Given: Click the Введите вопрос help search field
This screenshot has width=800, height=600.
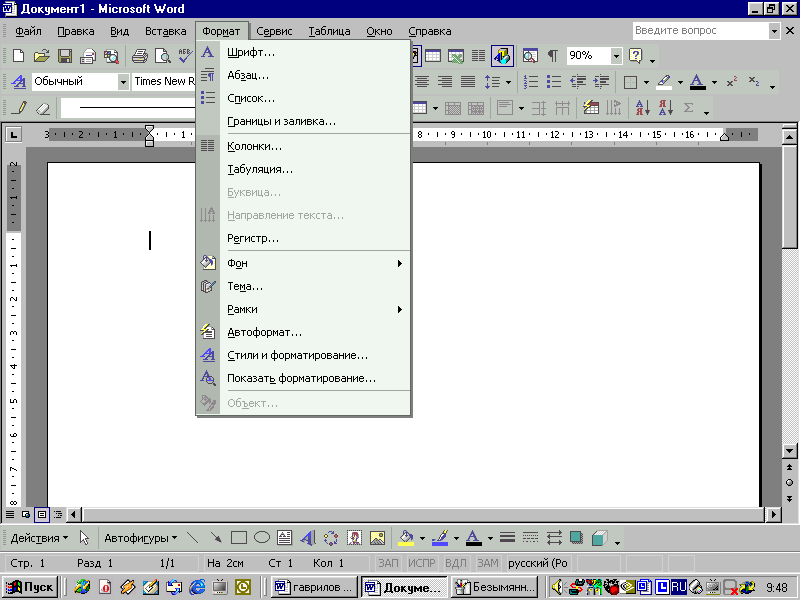Looking at the screenshot, I should tap(701, 31).
